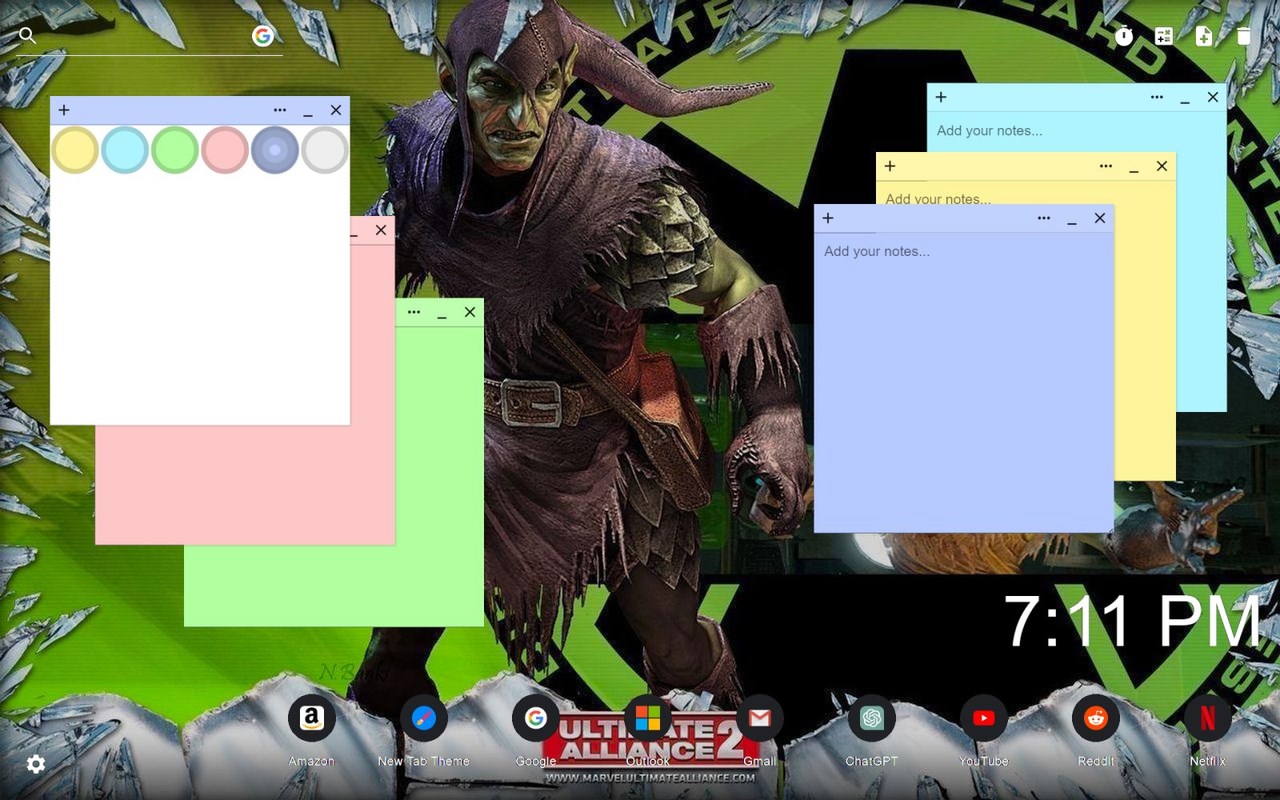Open the Google shortcut in dock
1280x800 pixels.
pyautogui.click(x=536, y=718)
